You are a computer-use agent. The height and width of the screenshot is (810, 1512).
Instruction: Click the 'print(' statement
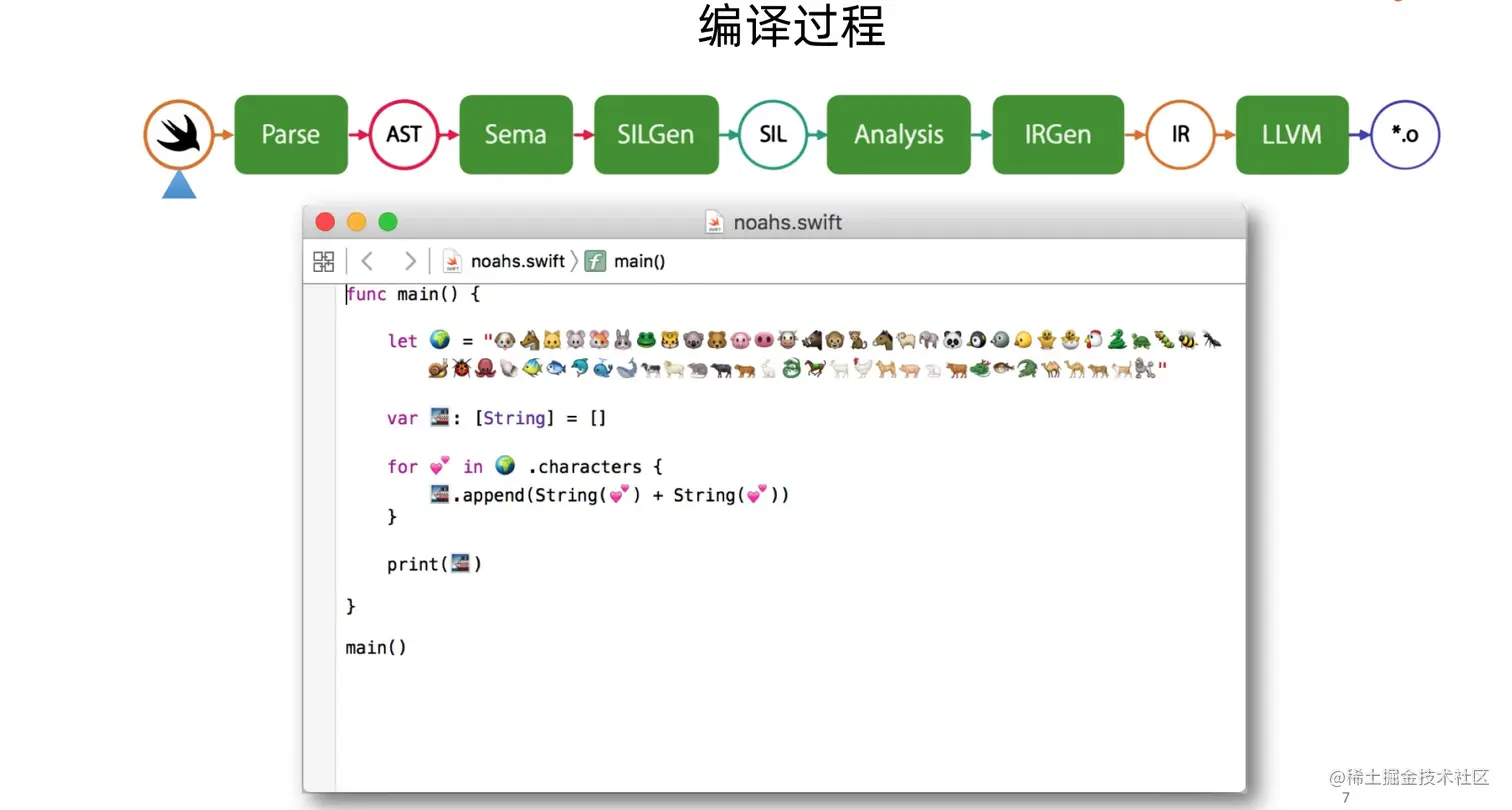(x=435, y=564)
